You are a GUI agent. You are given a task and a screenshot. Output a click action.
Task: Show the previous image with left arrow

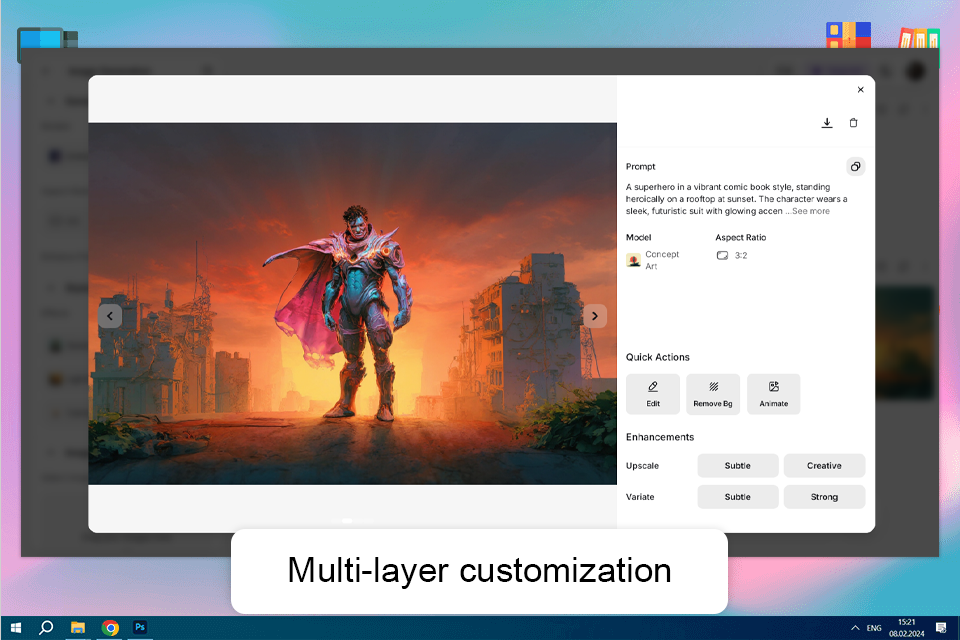[110, 316]
